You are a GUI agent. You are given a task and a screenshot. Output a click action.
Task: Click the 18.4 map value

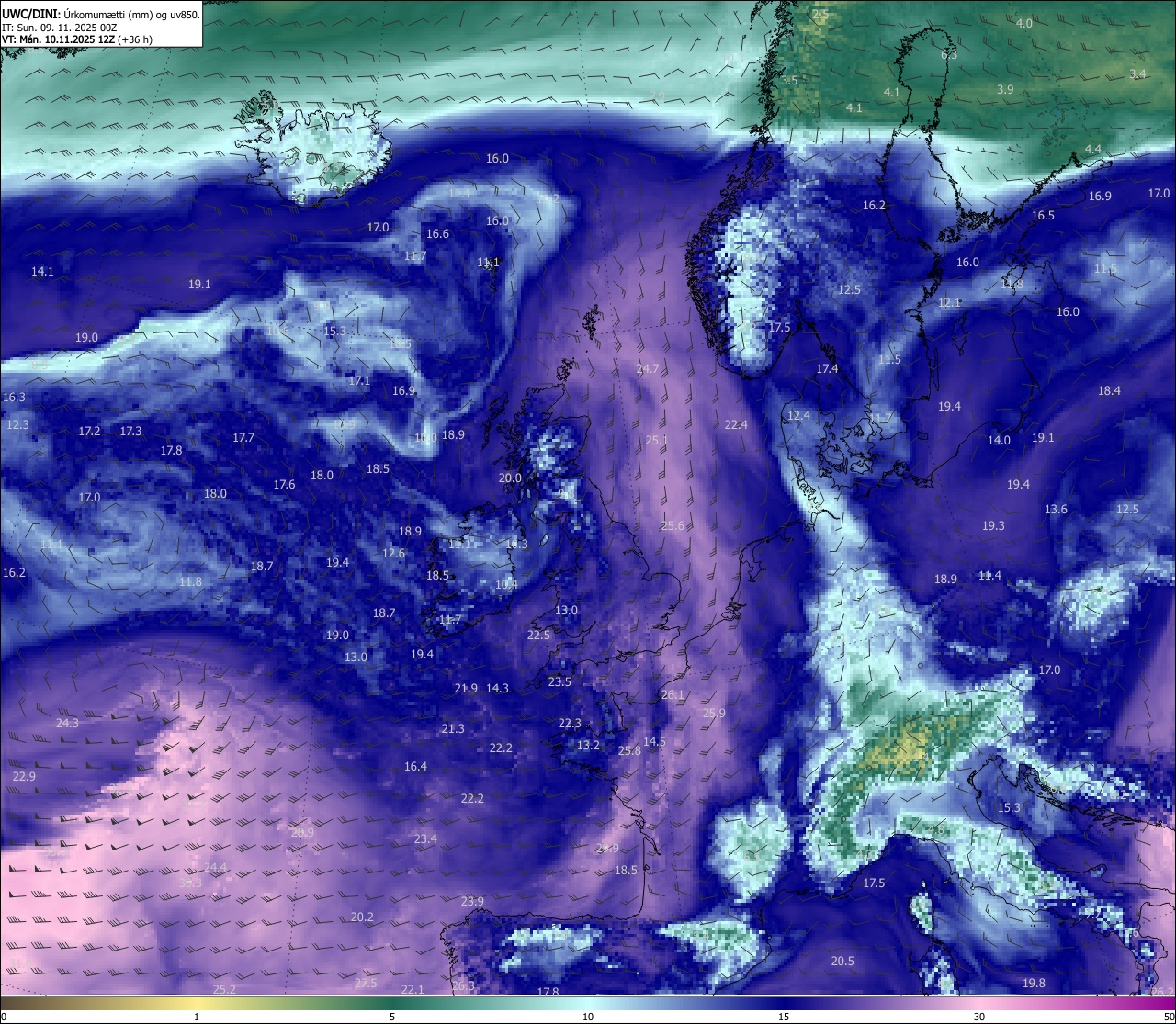[1109, 390]
